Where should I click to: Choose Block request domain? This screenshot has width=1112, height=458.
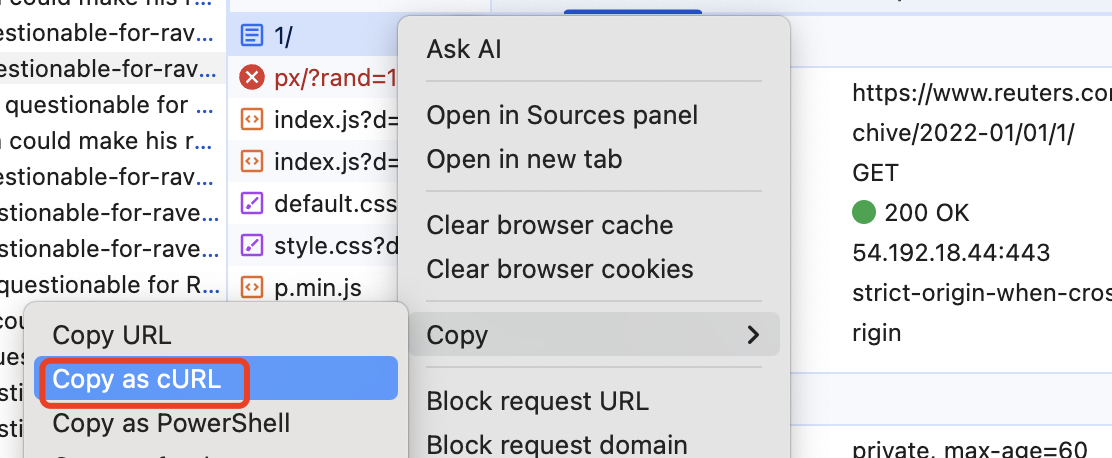[x=557, y=445]
